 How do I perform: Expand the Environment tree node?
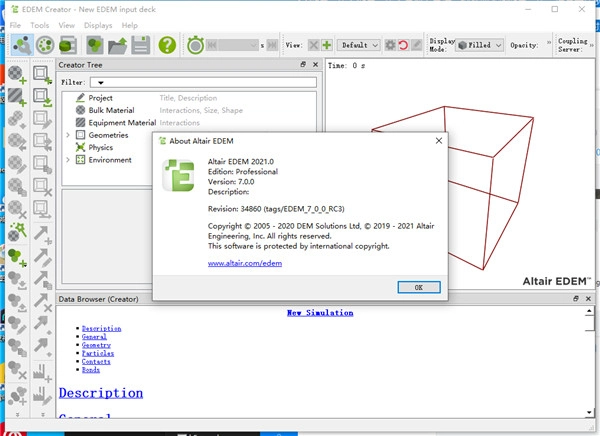point(68,160)
